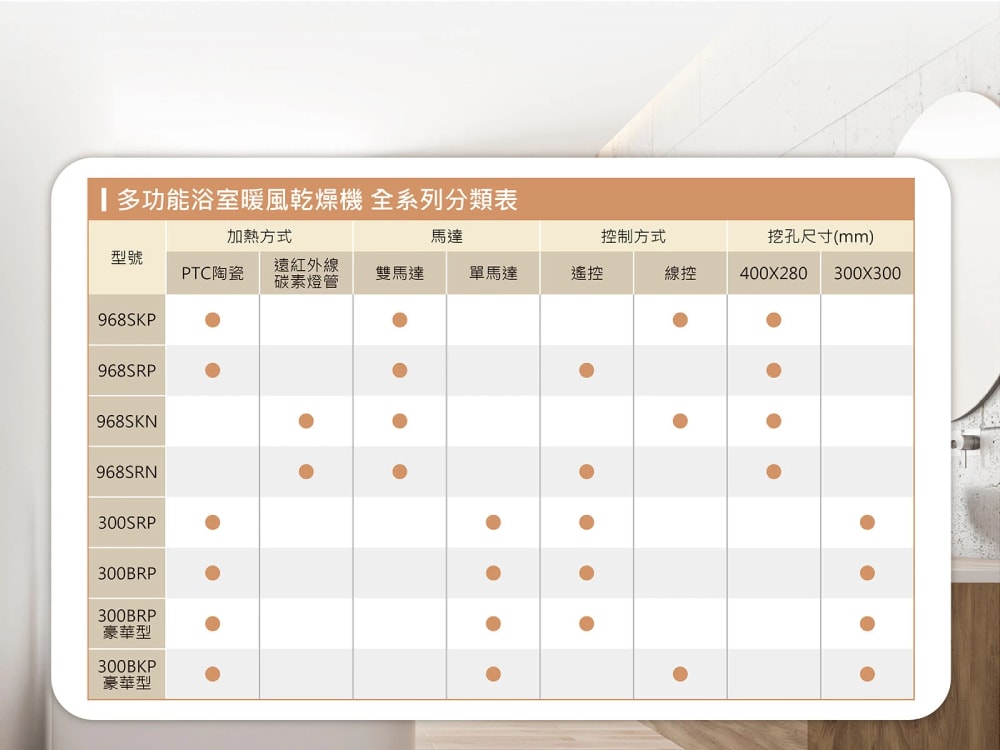1000x750 pixels.
Task: Click the 雙馬達 dot in row 968SRN
Action: click(x=399, y=471)
